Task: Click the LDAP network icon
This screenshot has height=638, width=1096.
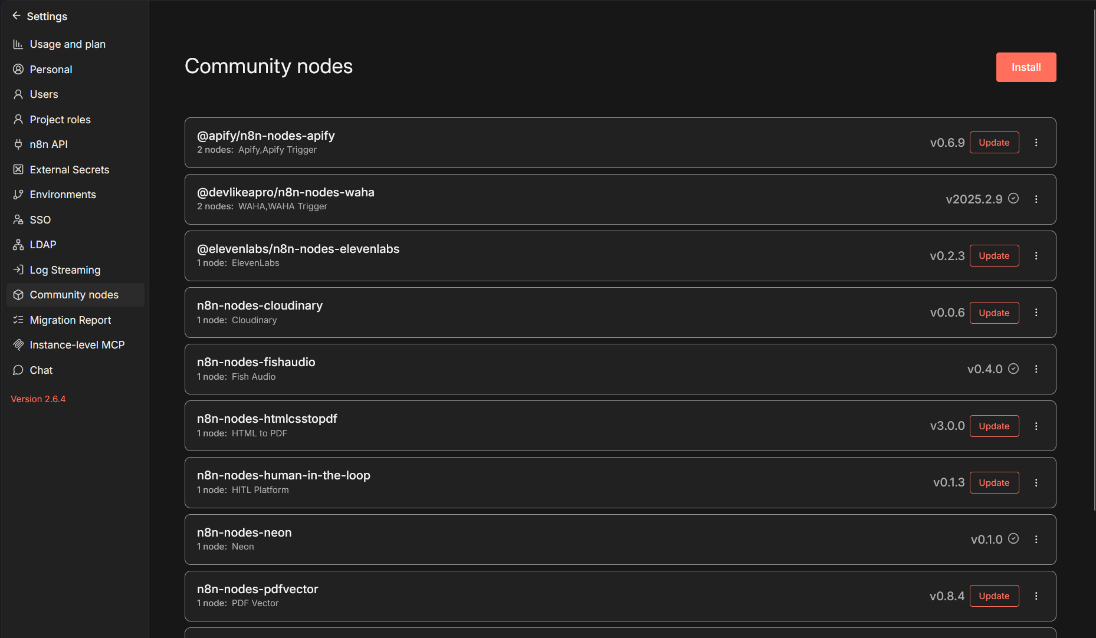Action: coord(18,245)
